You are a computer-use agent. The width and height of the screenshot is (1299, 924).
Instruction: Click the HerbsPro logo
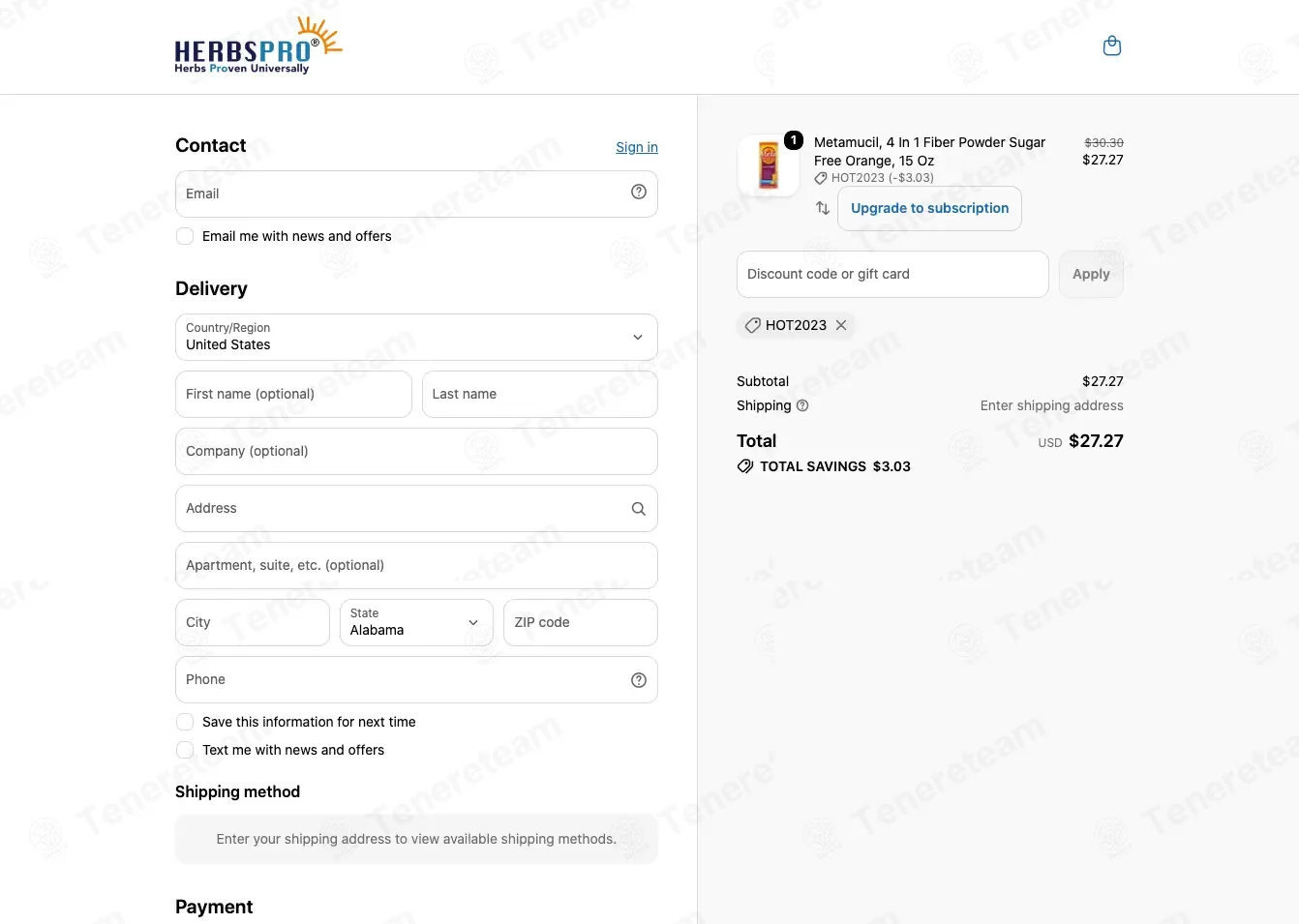click(258, 45)
